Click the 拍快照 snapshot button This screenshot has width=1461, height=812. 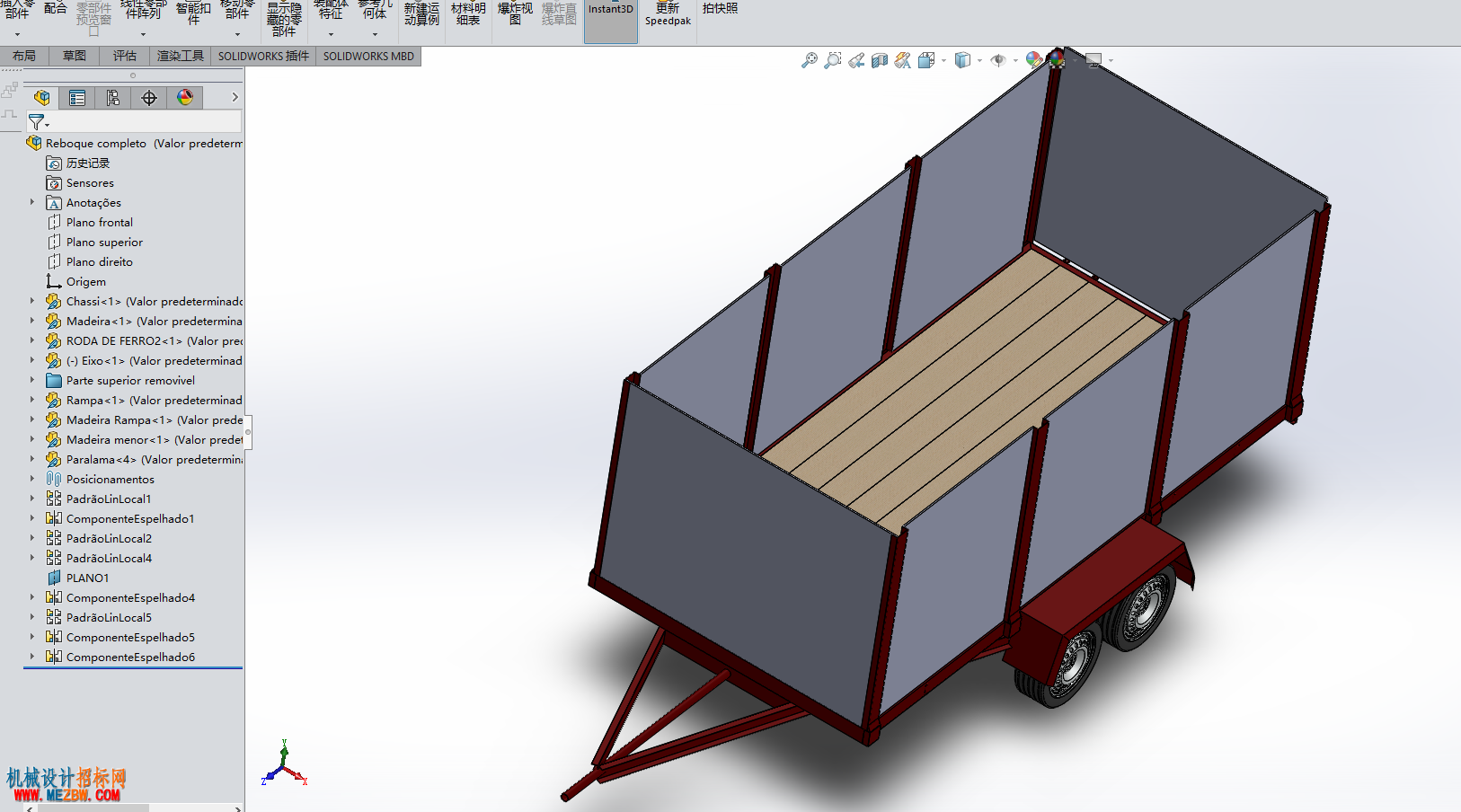pyautogui.click(x=720, y=9)
